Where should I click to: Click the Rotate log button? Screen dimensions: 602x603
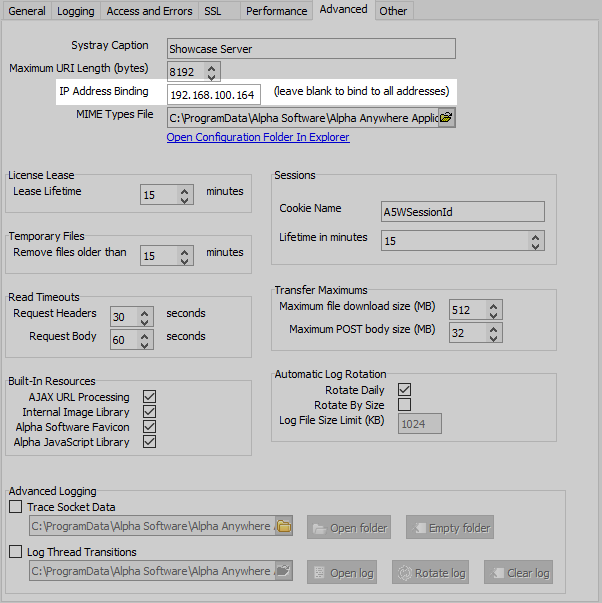430,572
